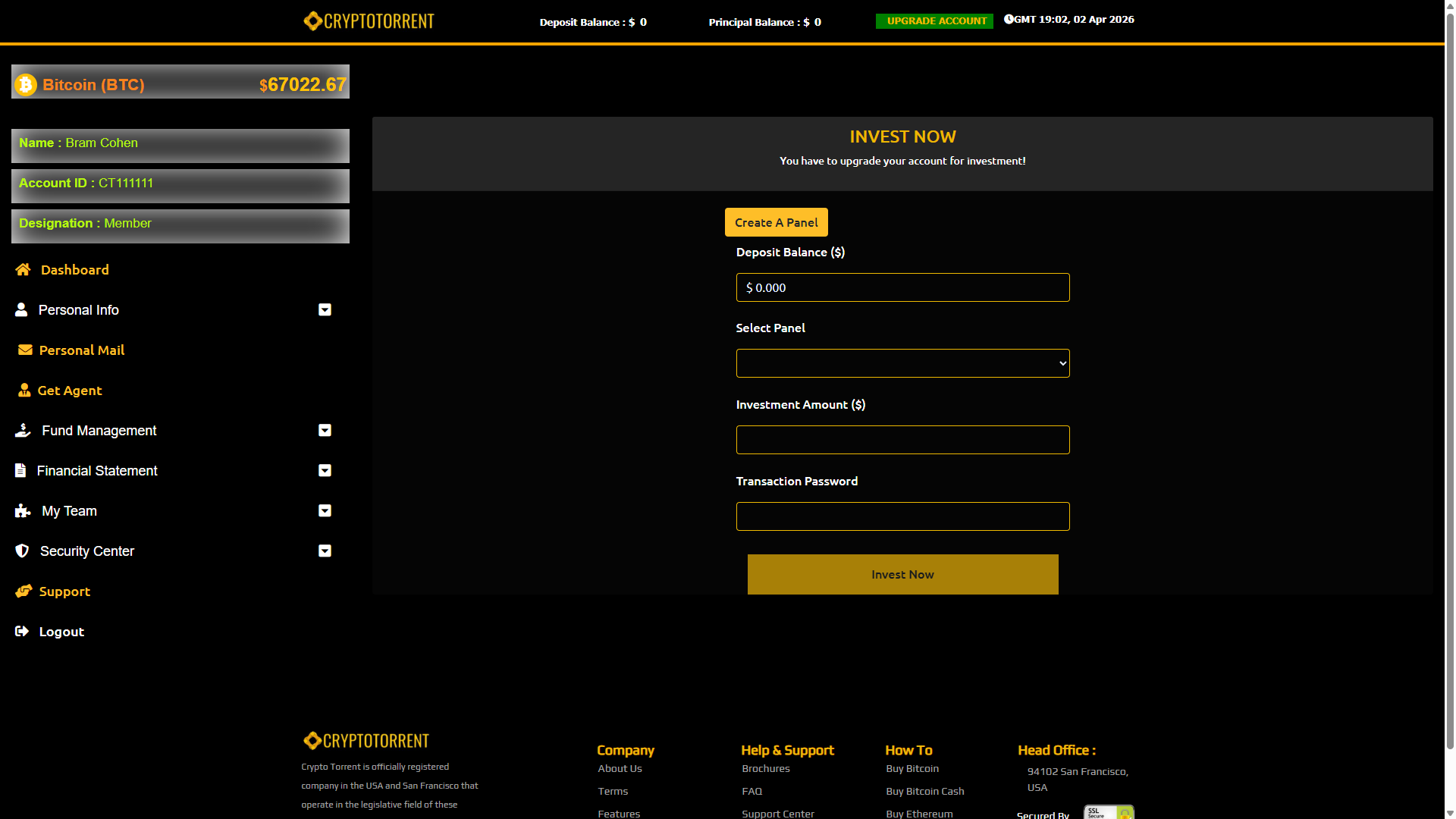Click the Bitcoin coin icon
1456x819 pixels.
coord(26,84)
